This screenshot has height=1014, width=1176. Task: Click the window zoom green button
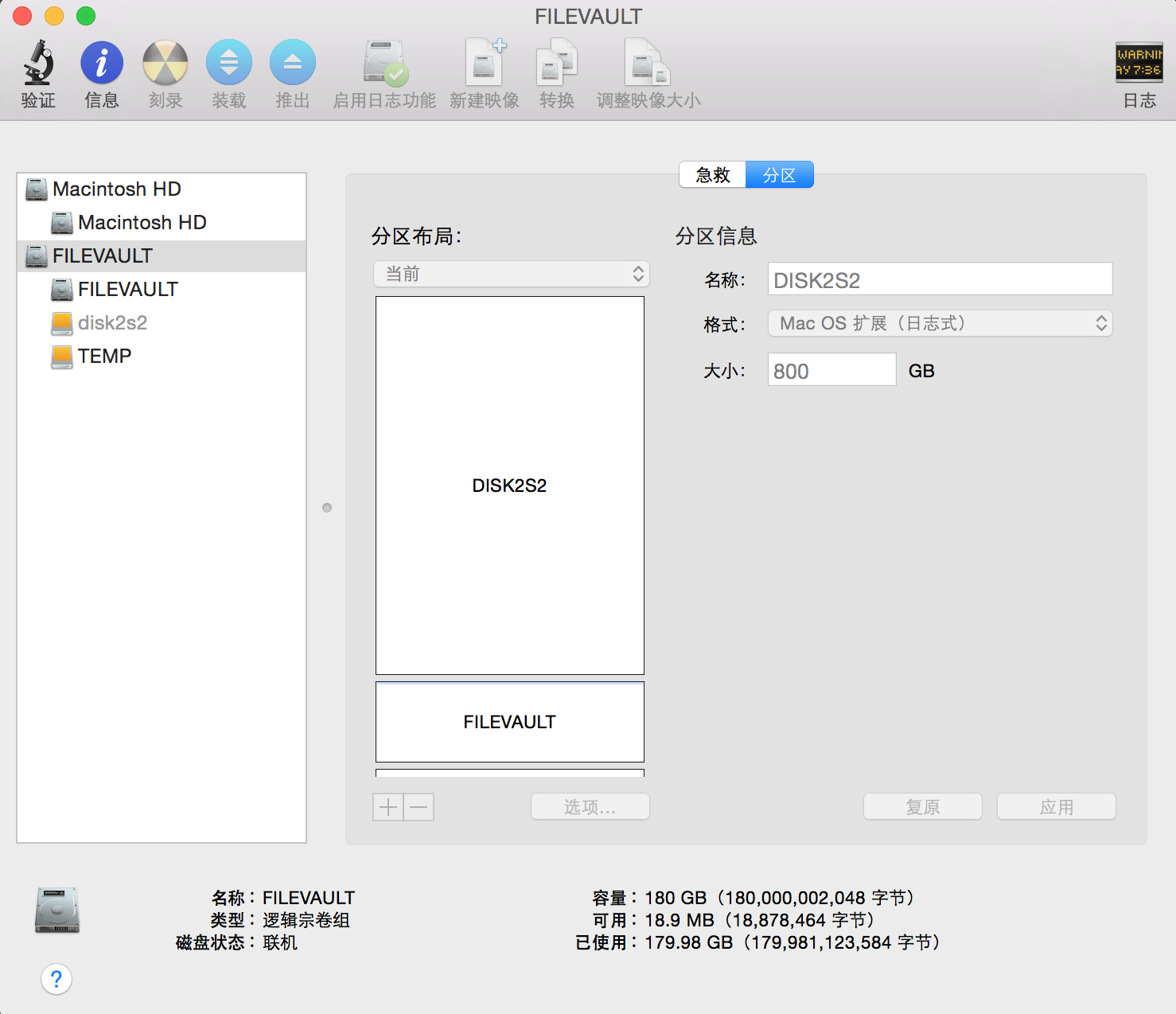[x=86, y=15]
